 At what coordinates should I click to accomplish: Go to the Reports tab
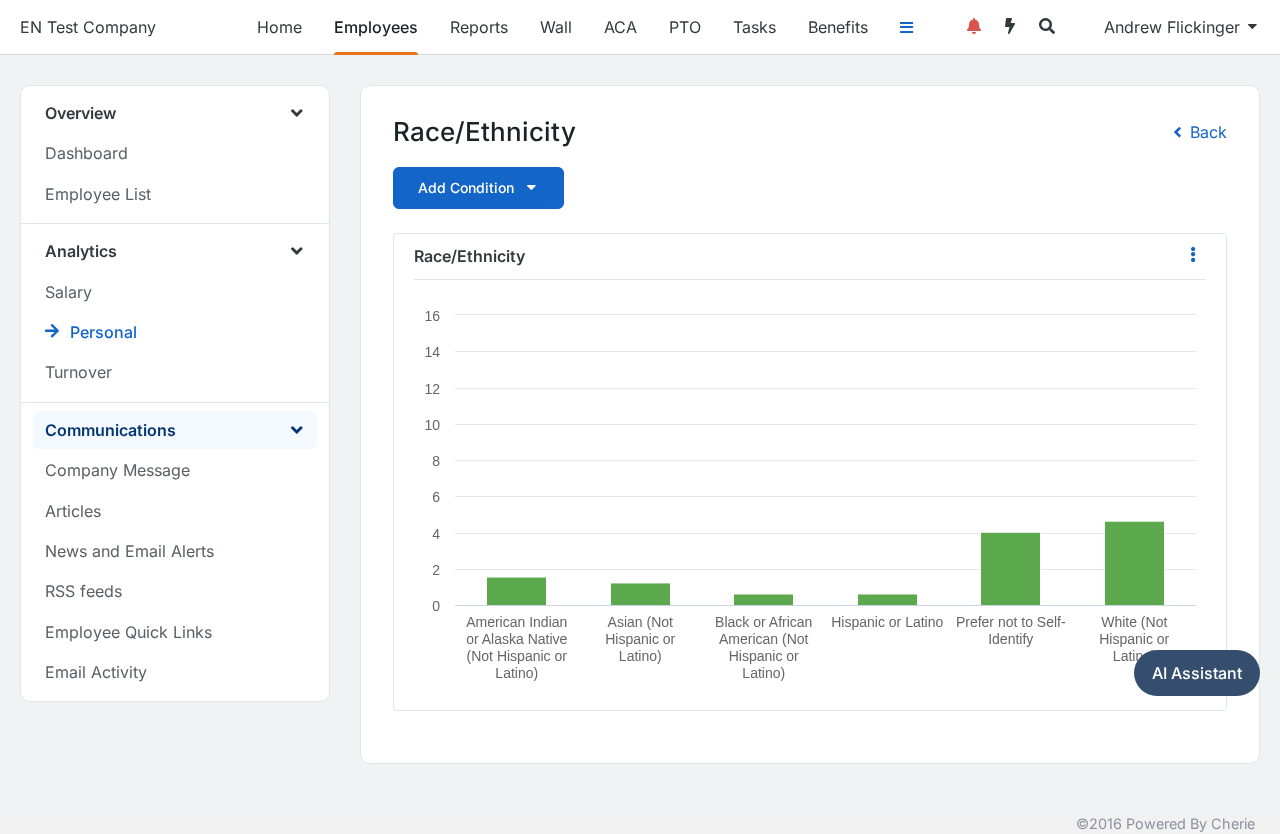pos(479,27)
